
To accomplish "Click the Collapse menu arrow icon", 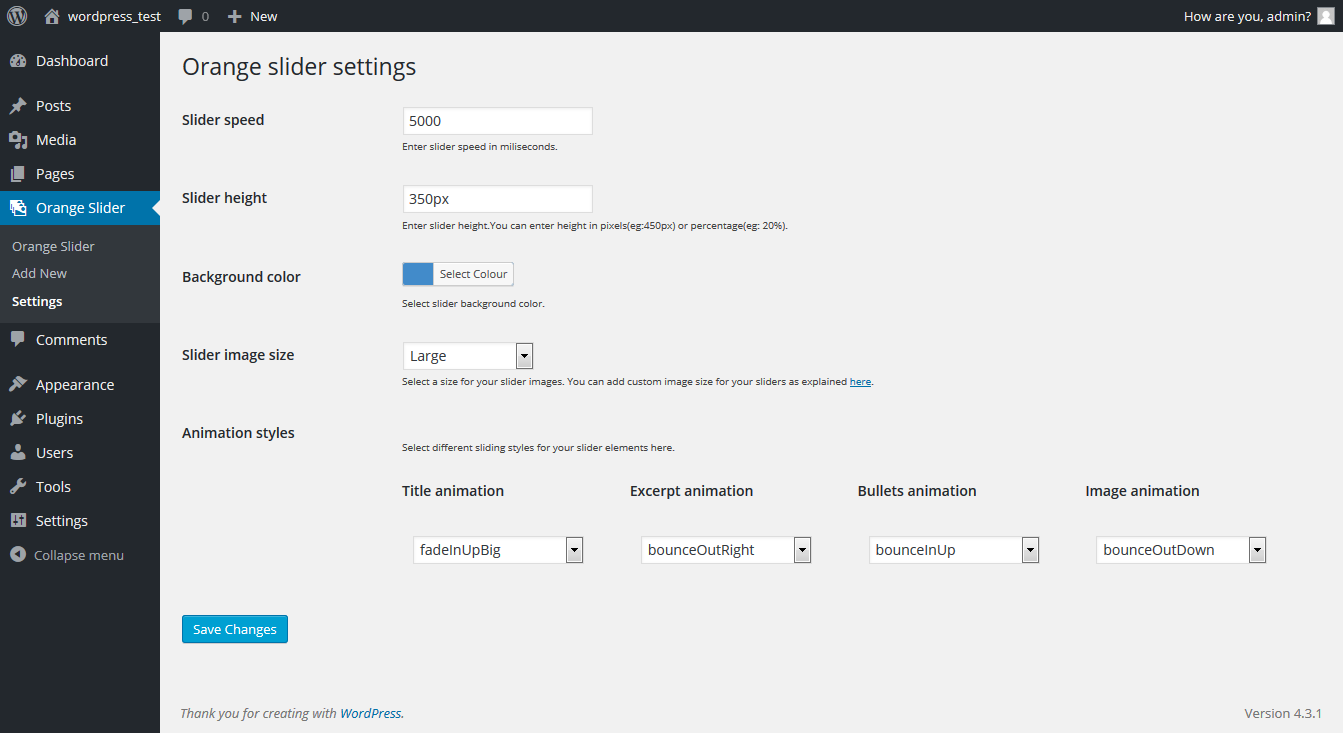I will pos(17,555).
